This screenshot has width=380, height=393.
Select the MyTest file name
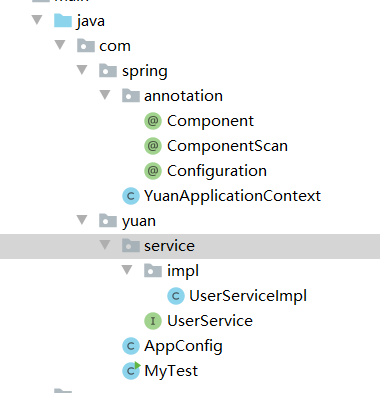pos(171,371)
